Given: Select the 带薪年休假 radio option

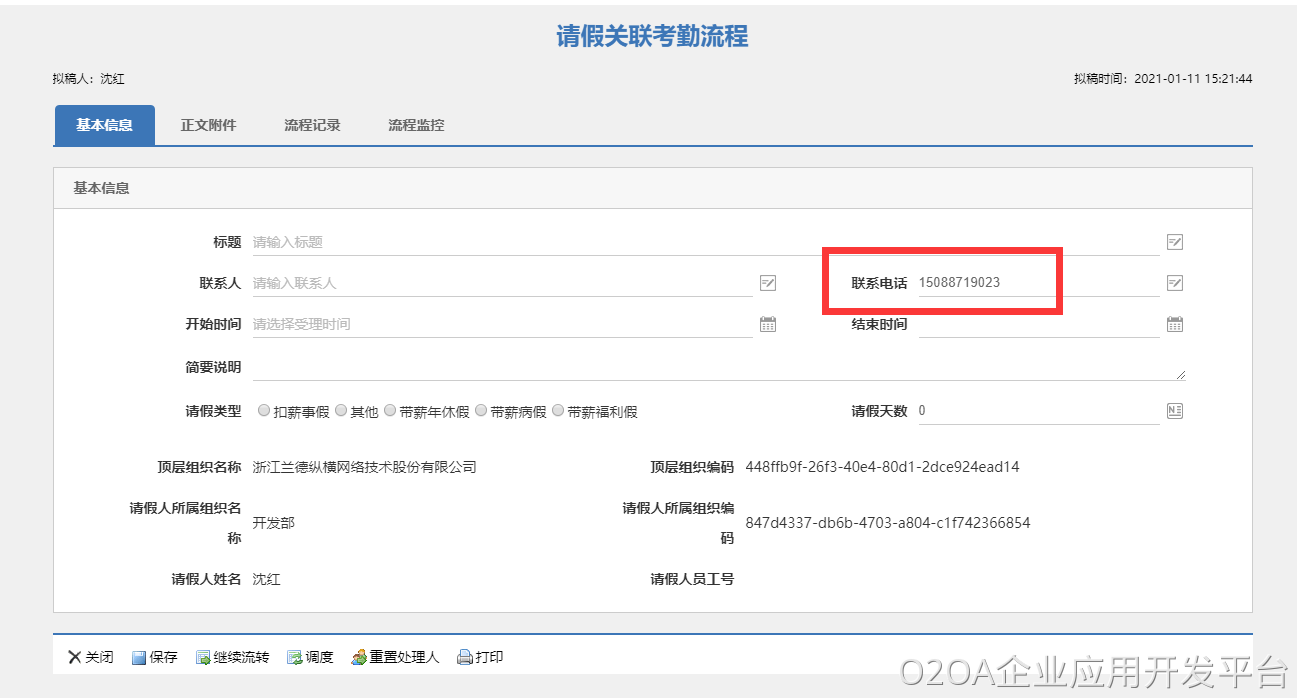Looking at the screenshot, I should coord(390,411).
